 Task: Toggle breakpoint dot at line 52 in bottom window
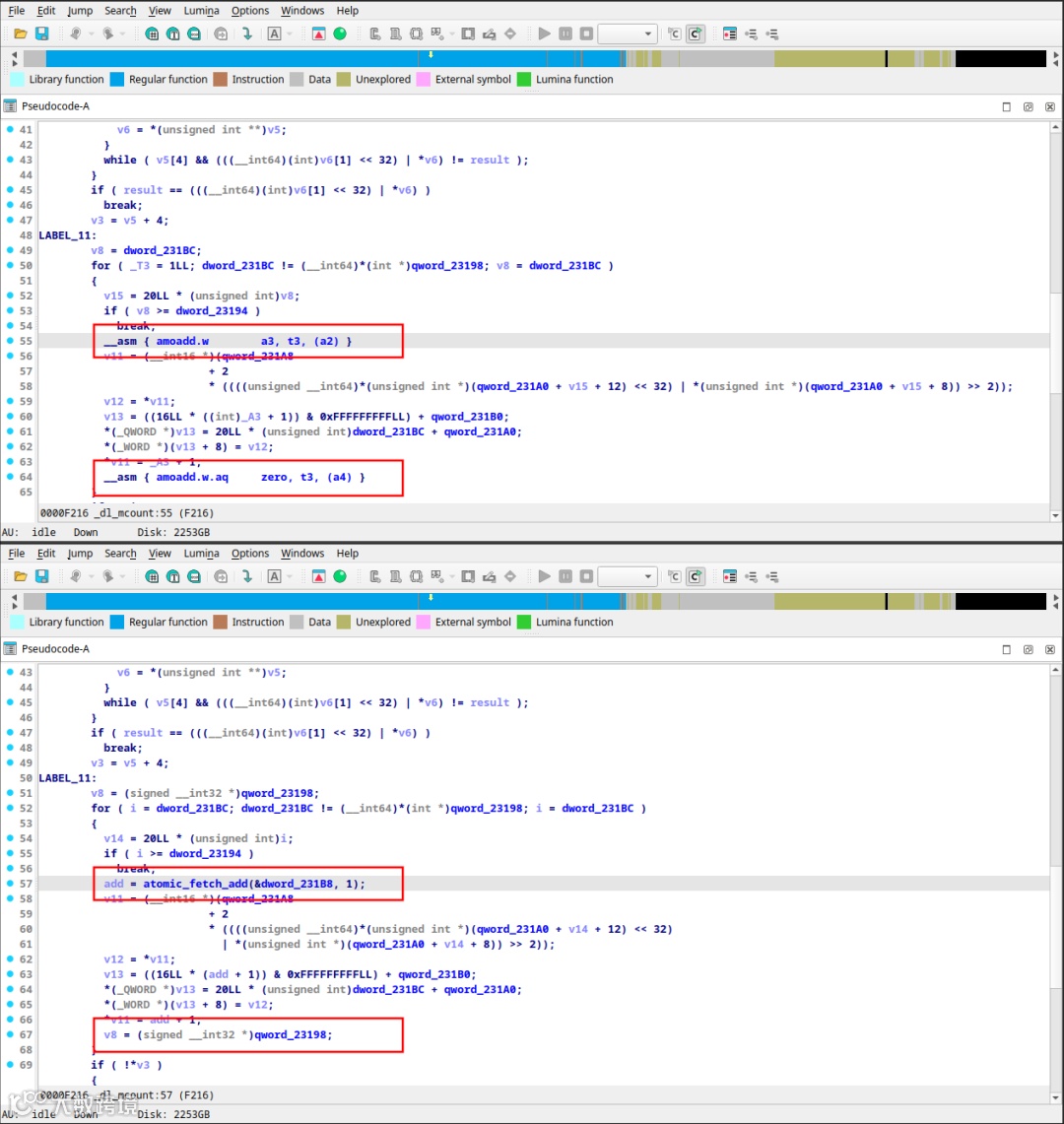click(x=10, y=808)
